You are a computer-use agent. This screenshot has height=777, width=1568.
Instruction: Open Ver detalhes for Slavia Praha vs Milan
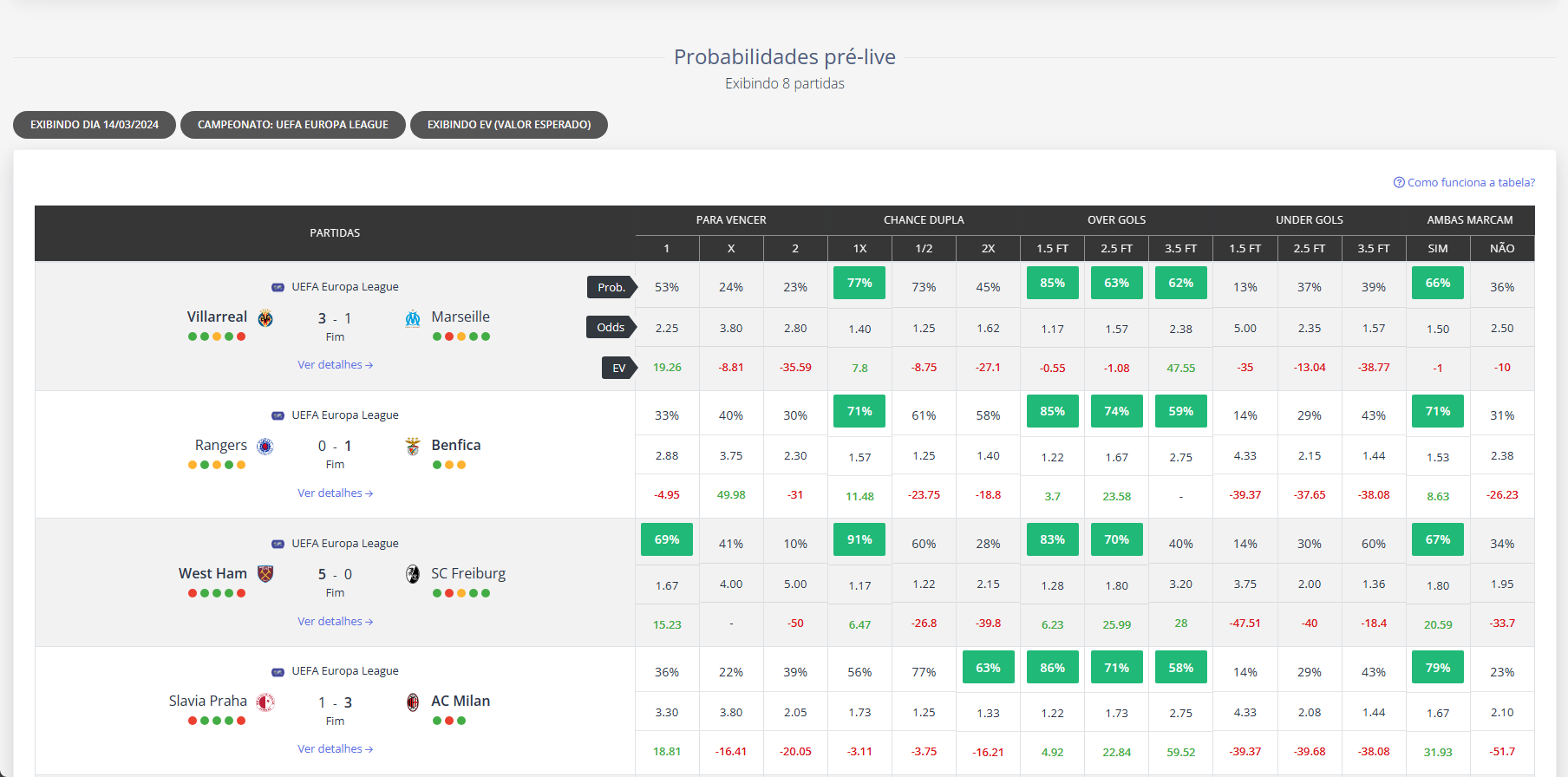pyautogui.click(x=335, y=749)
